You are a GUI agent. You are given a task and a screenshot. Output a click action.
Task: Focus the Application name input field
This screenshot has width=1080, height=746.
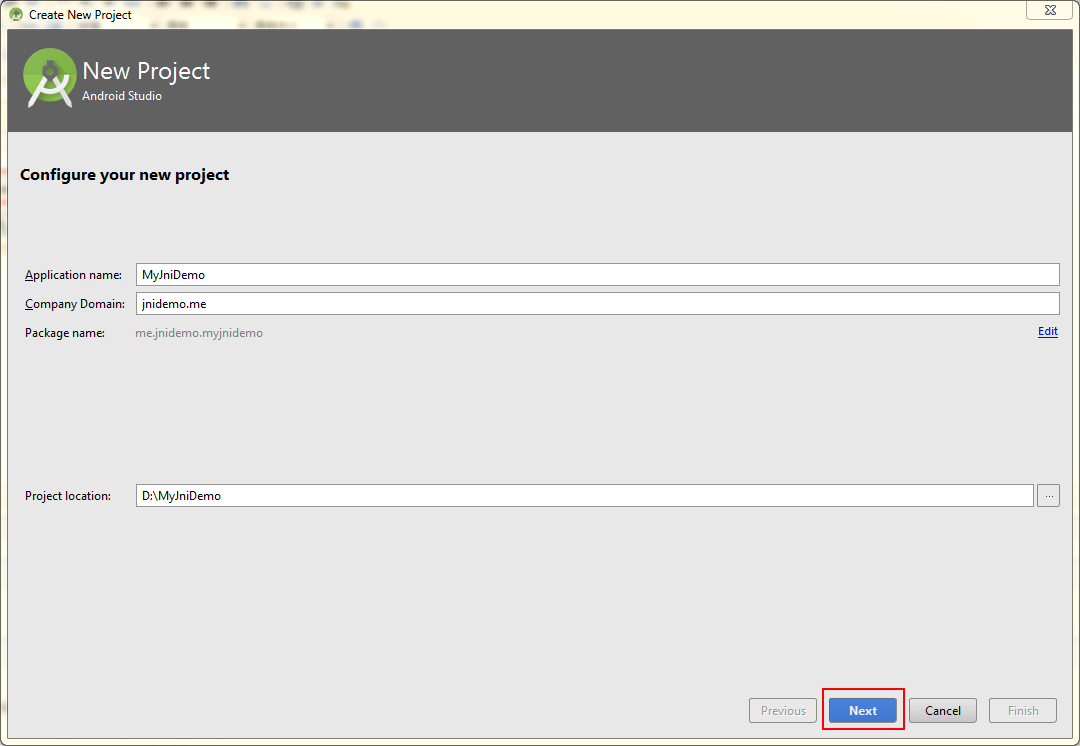tap(597, 274)
